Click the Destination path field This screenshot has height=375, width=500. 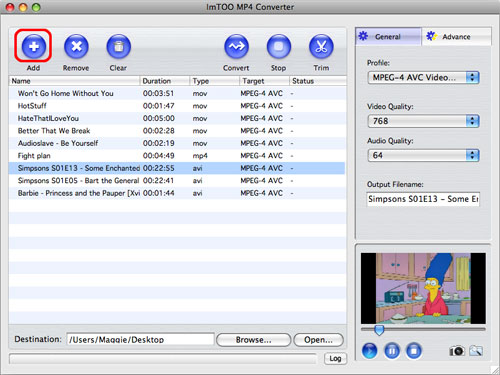point(140,339)
